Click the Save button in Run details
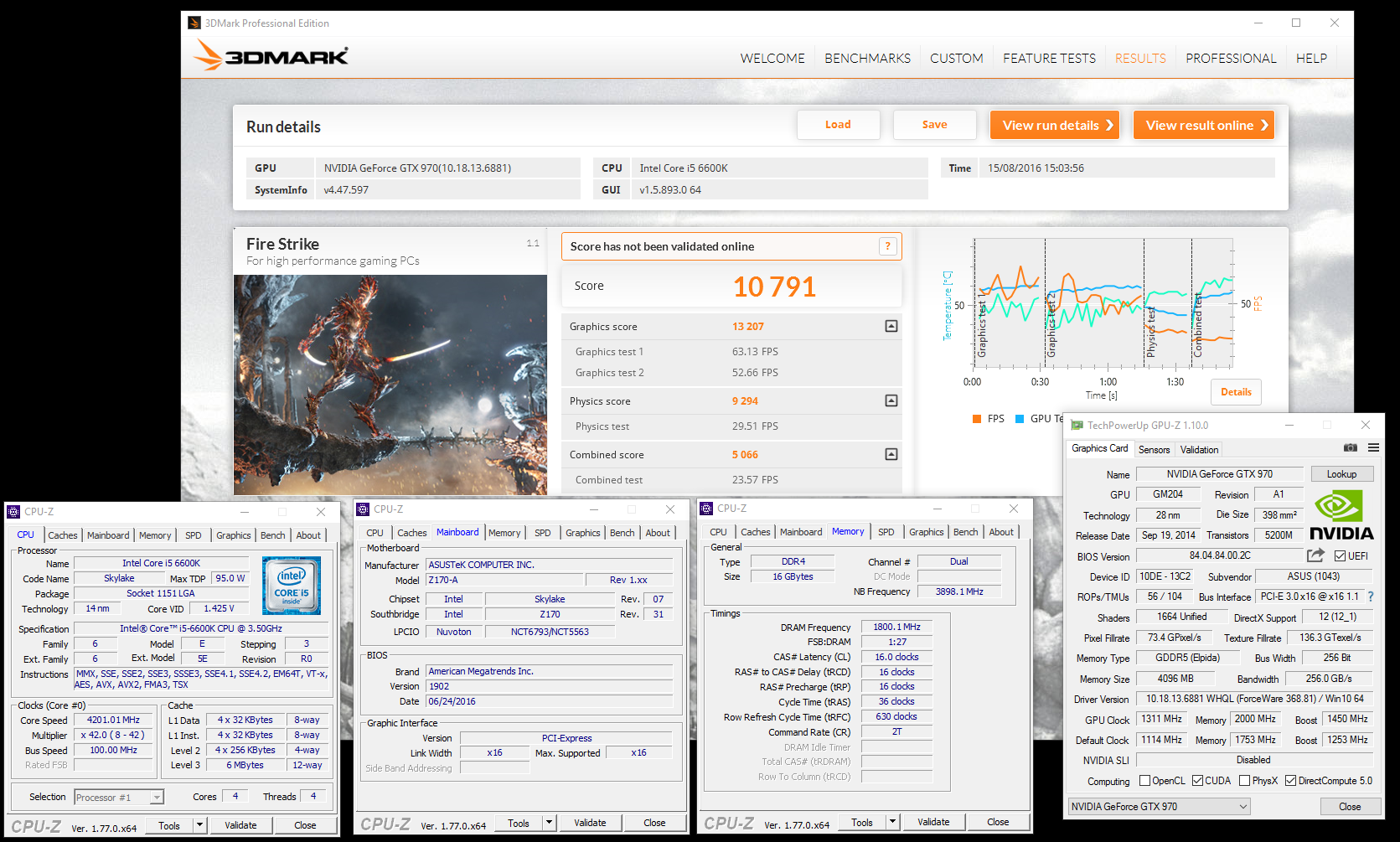 935,125
